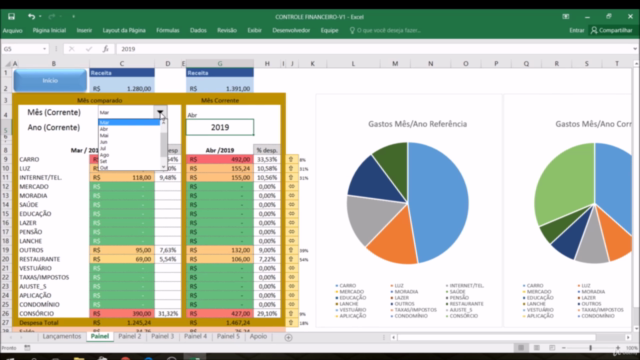The image size is (640, 360).
Task: Zoom out with the minus icon
Action: (564, 348)
